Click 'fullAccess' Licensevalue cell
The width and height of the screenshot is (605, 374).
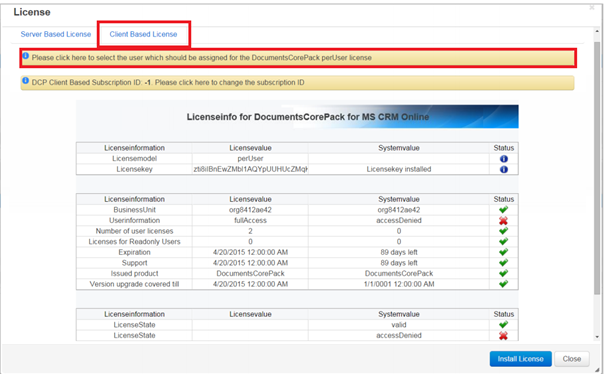(250, 220)
